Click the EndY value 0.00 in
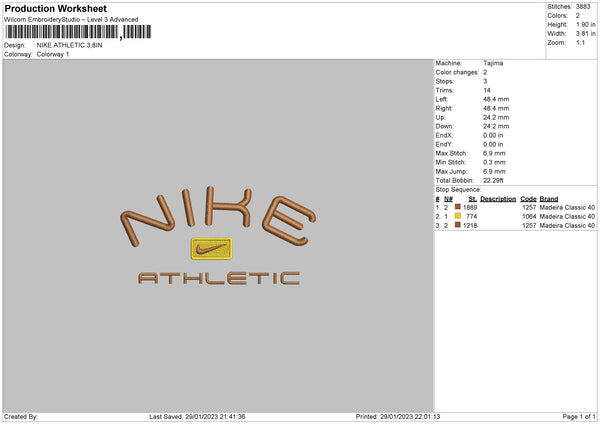600x424 pixels. coord(493,144)
